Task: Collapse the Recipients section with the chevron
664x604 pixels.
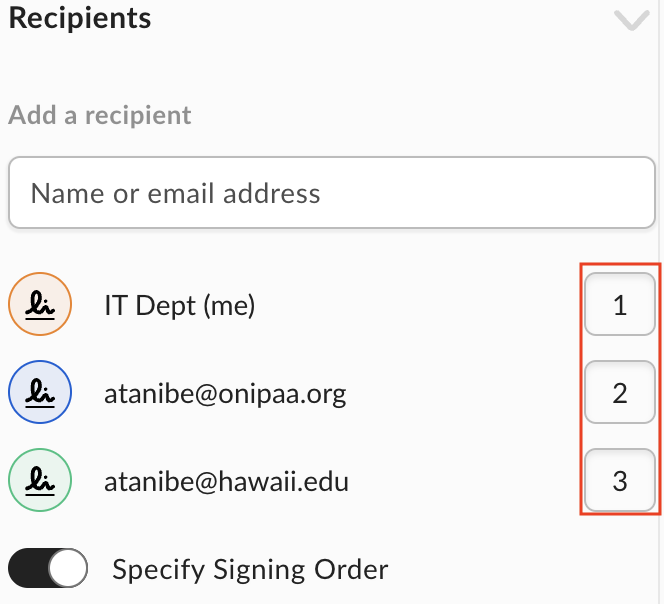Action: pyautogui.click(x=632, y=20)
